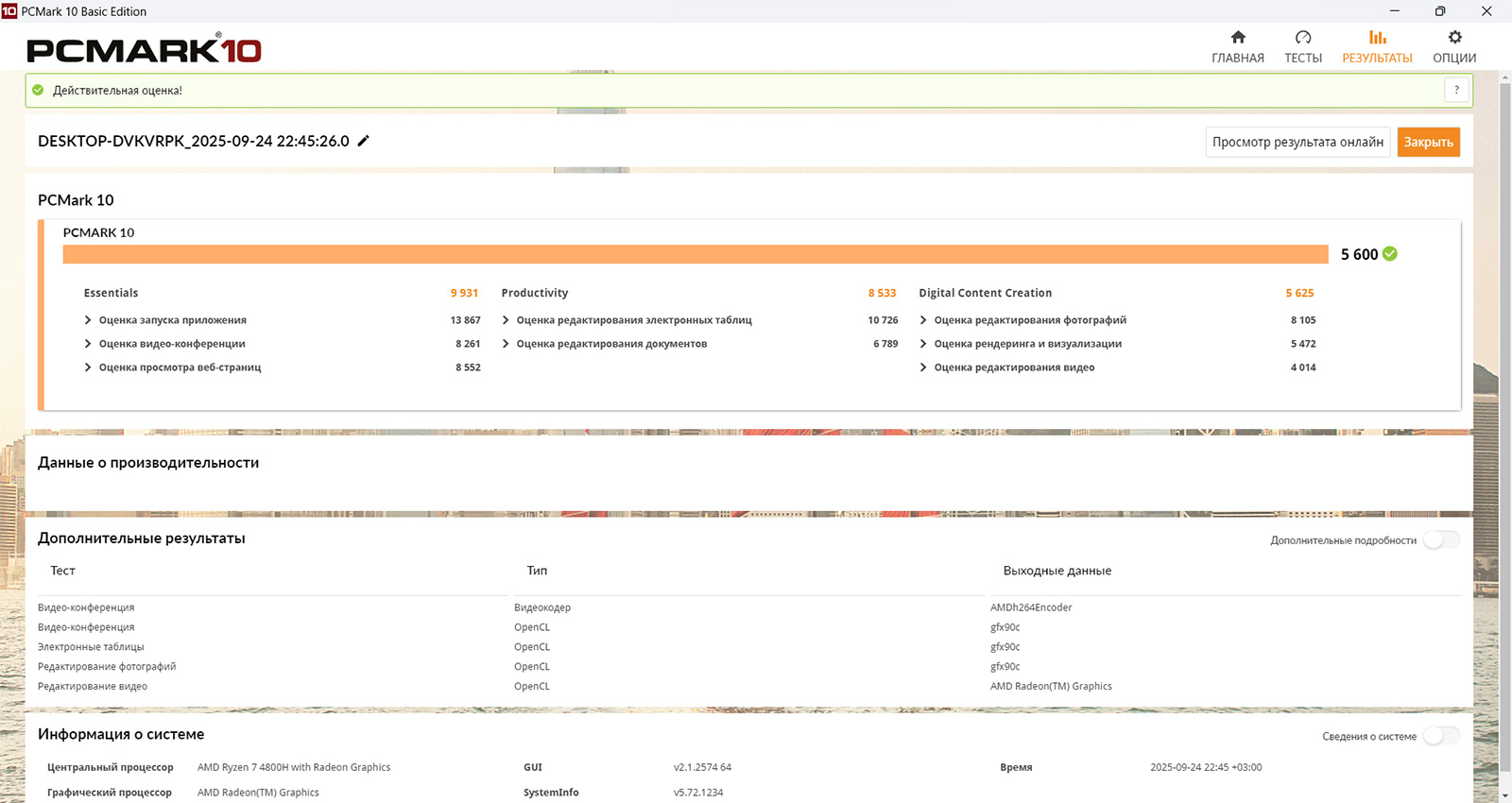Screen dimensions: 1512x803
Task: Select the Результаты bar chart icon
Action: [1377, 38]
